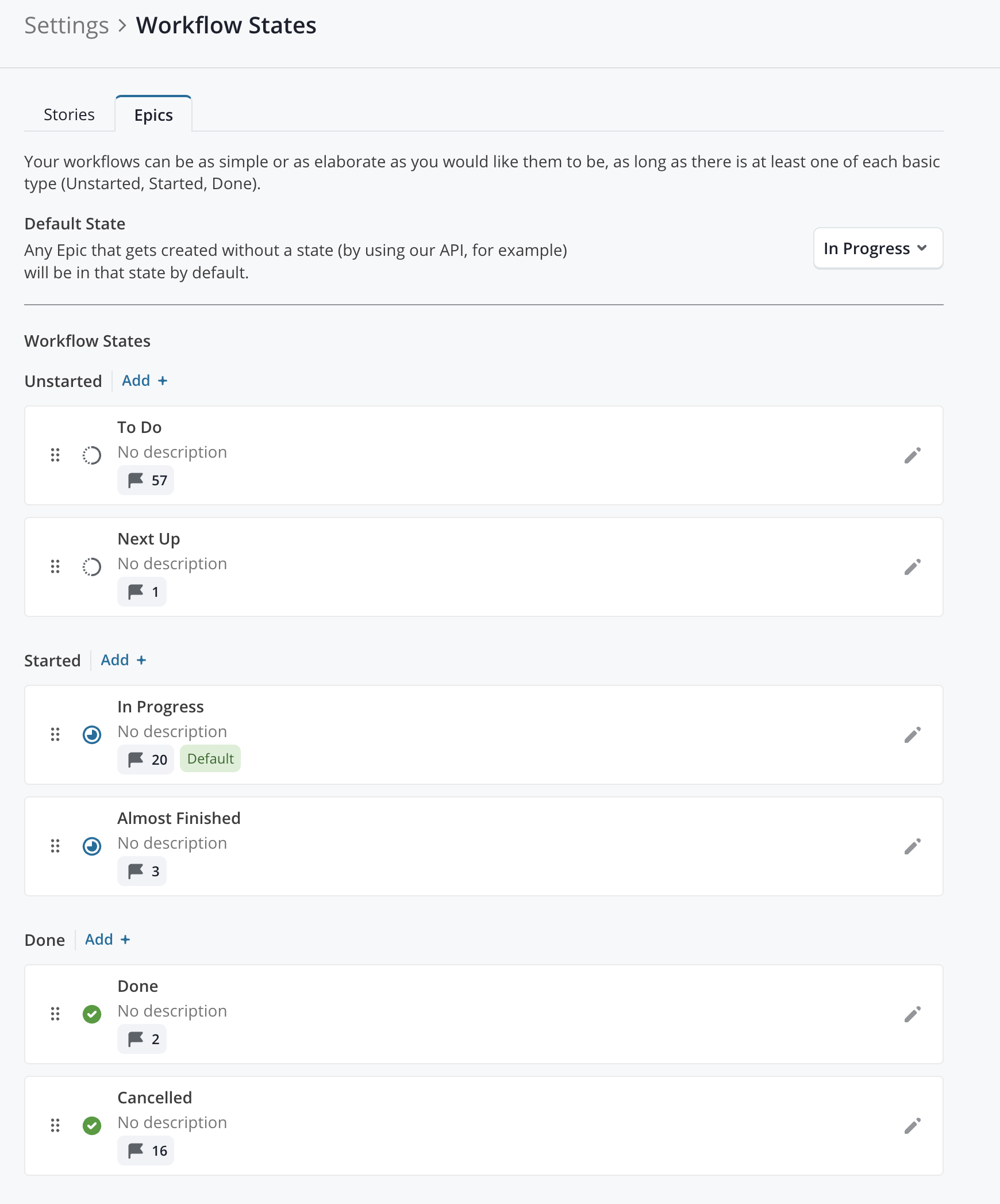
Task: Click the Done state edit pencil
Action: click(x=912, y=1014)
